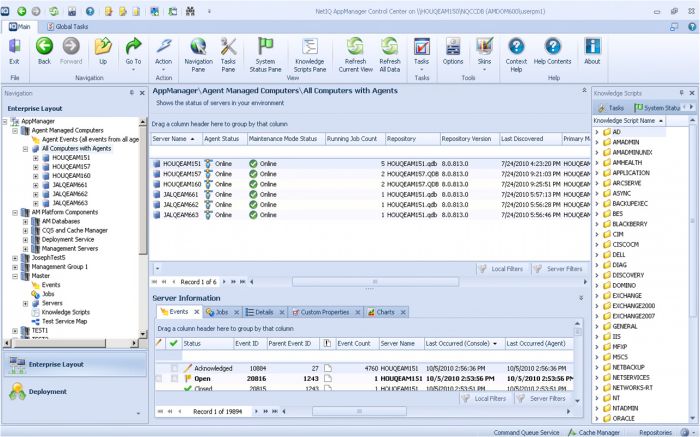This screenshot has width=700, height=437.
Task: Refresh Current View
Action: pos(355,54)
